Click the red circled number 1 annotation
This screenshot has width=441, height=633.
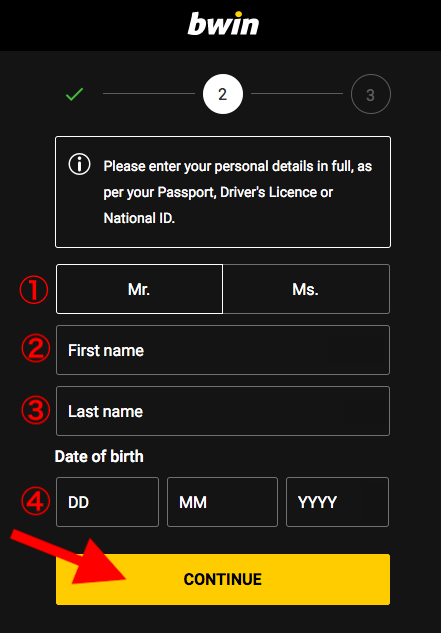tap(34, 289)
